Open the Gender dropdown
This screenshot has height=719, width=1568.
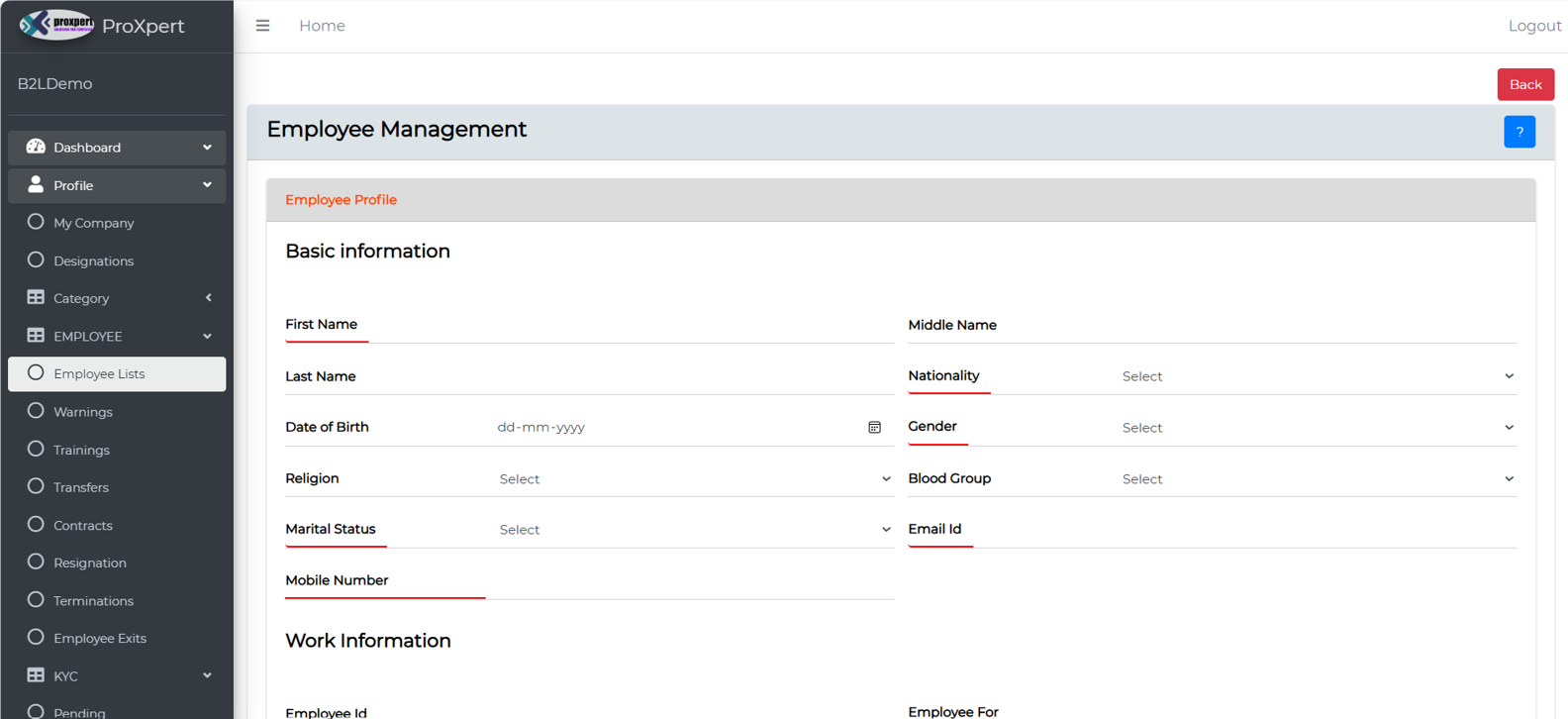[1317, 428]
